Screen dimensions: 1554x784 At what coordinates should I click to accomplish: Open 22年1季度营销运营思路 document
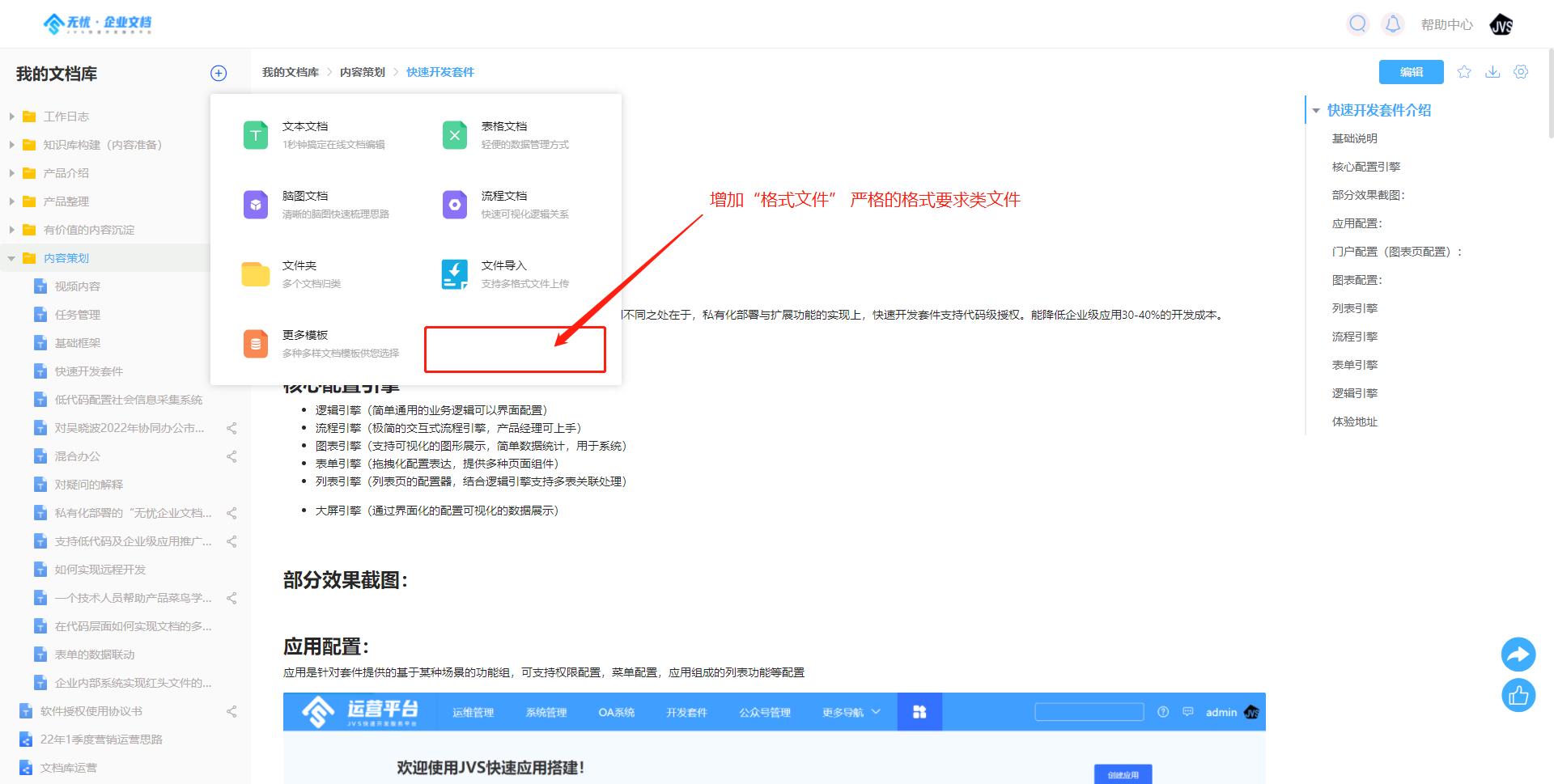click(x=101, y=740)
